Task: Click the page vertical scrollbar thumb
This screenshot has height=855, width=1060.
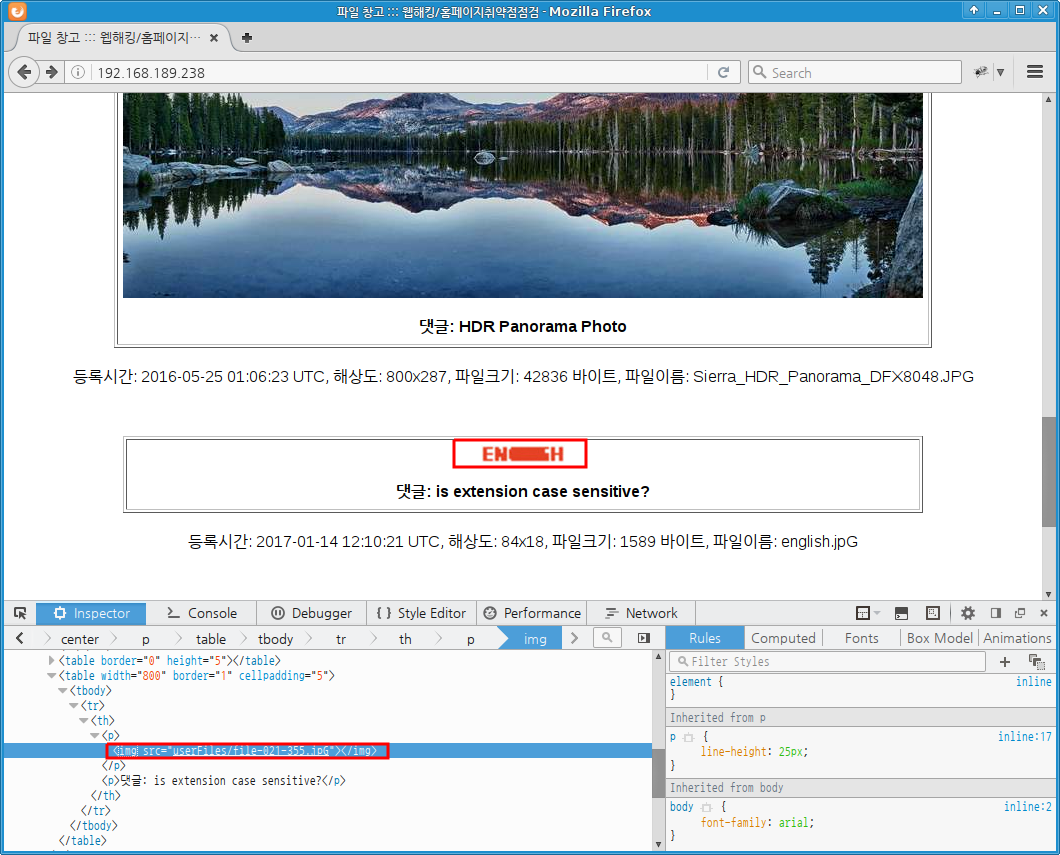Action: click(x=1049, y=471)
